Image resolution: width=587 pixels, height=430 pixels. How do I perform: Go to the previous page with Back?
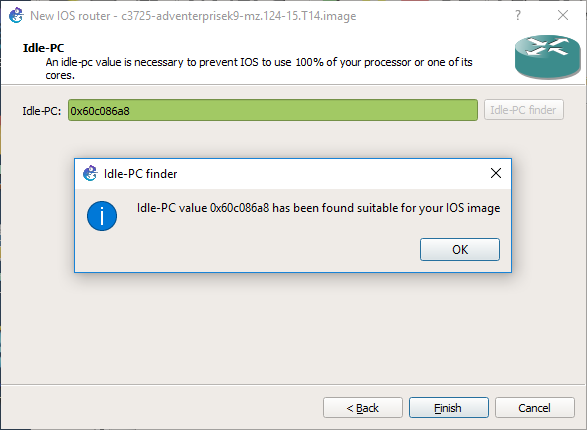tap(363, 408)
